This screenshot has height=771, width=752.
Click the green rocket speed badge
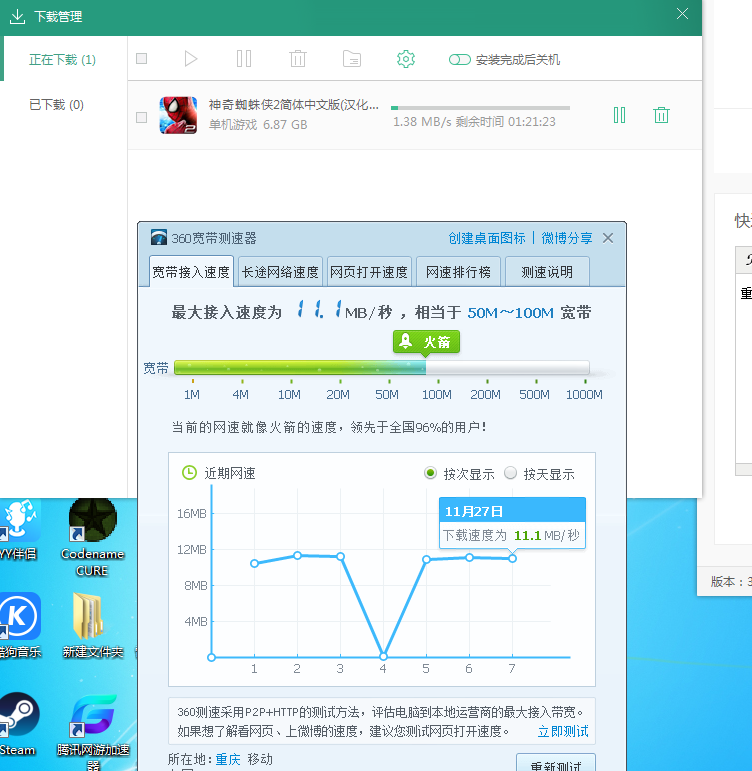[x=426, y=342]
